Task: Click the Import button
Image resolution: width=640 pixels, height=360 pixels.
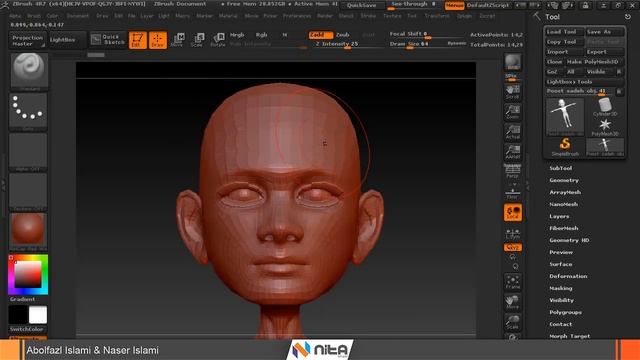Action: (x=565, y=52)
